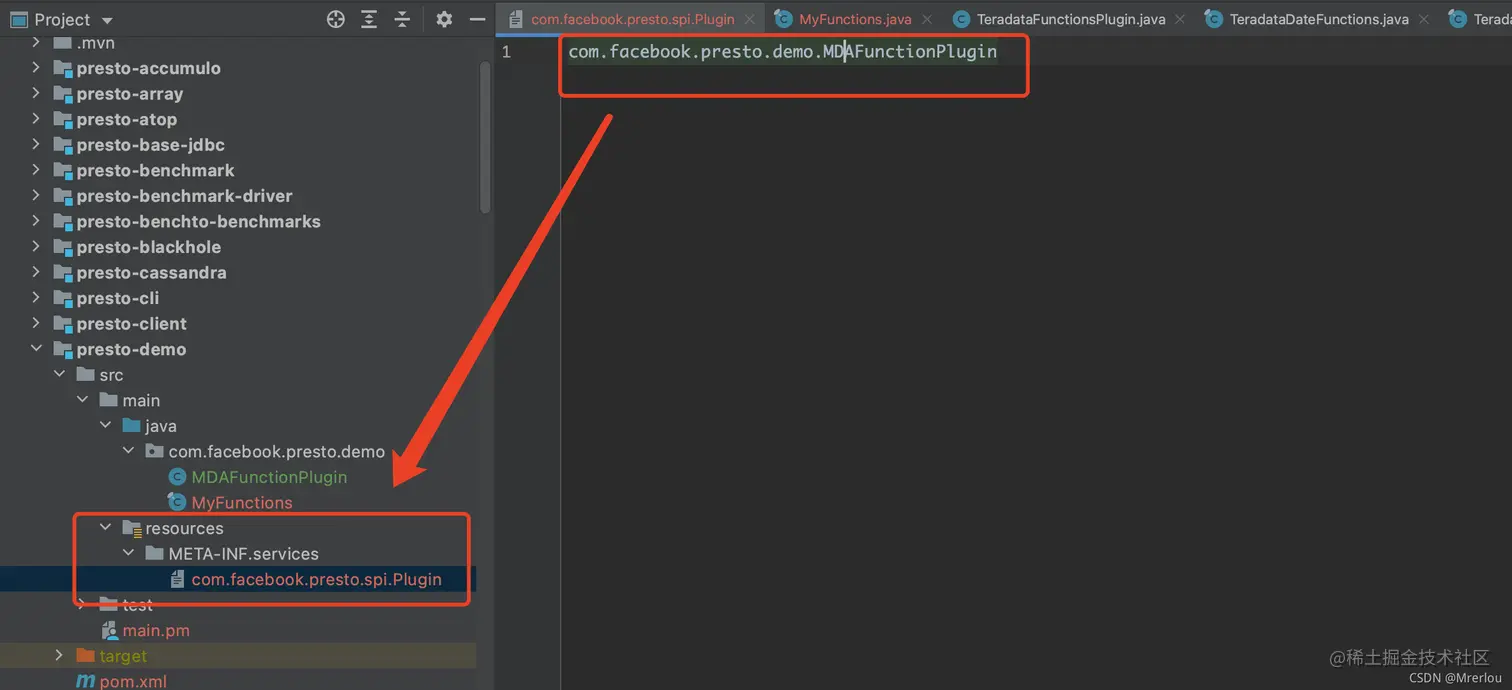Collapse the src folder
This screenshot has width=1512, height=690.
point(59,374)
